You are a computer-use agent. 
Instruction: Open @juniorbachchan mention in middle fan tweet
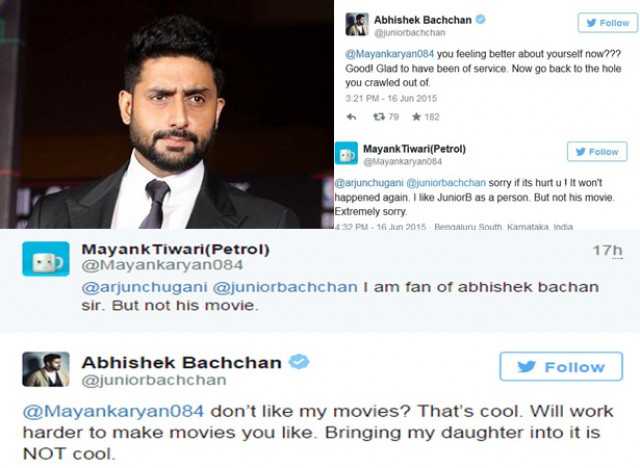[285, 287]
